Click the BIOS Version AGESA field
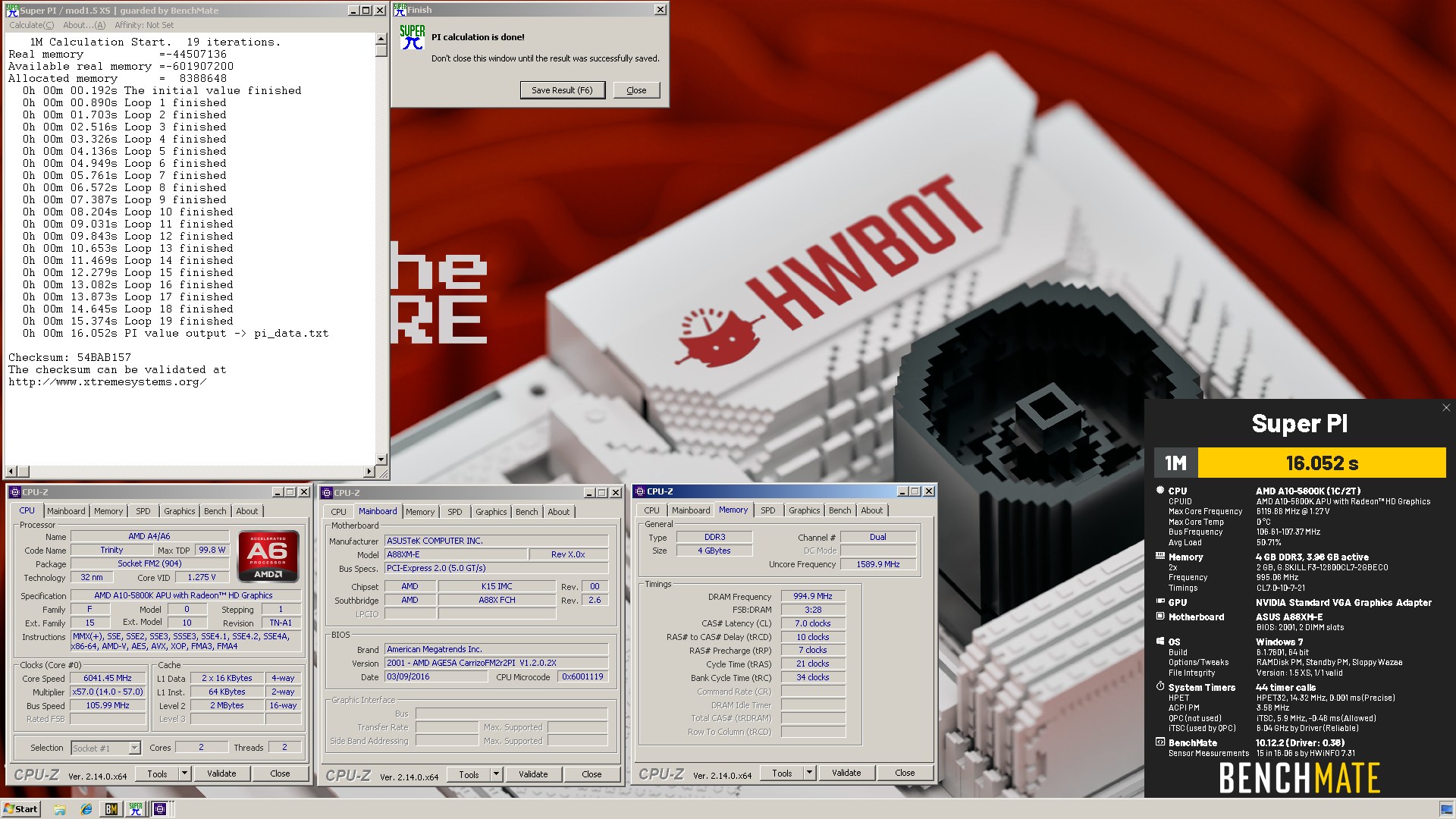Screen dimensions: 1456x819 (497, 663)
